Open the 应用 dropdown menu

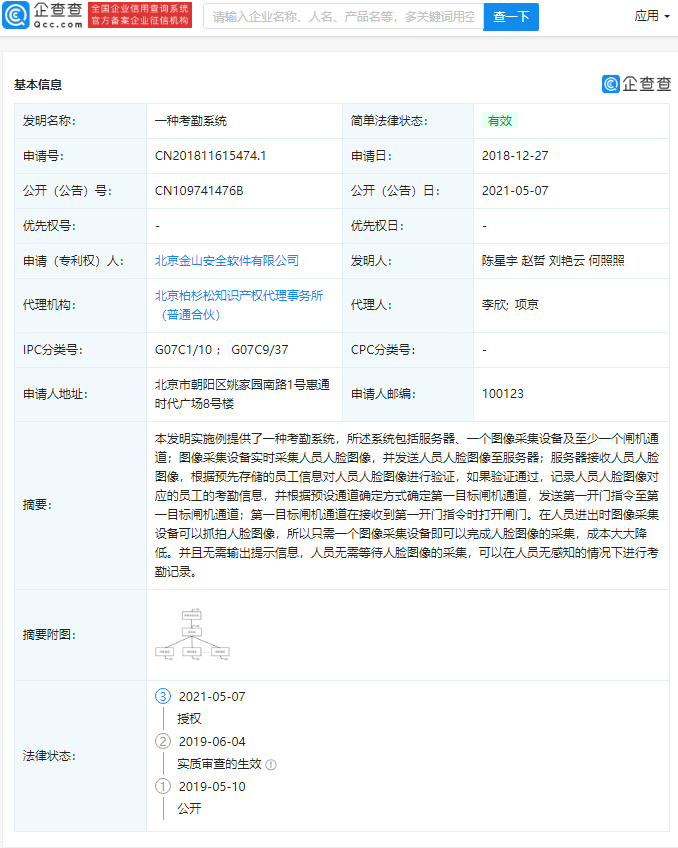click(x=652, y=16)
